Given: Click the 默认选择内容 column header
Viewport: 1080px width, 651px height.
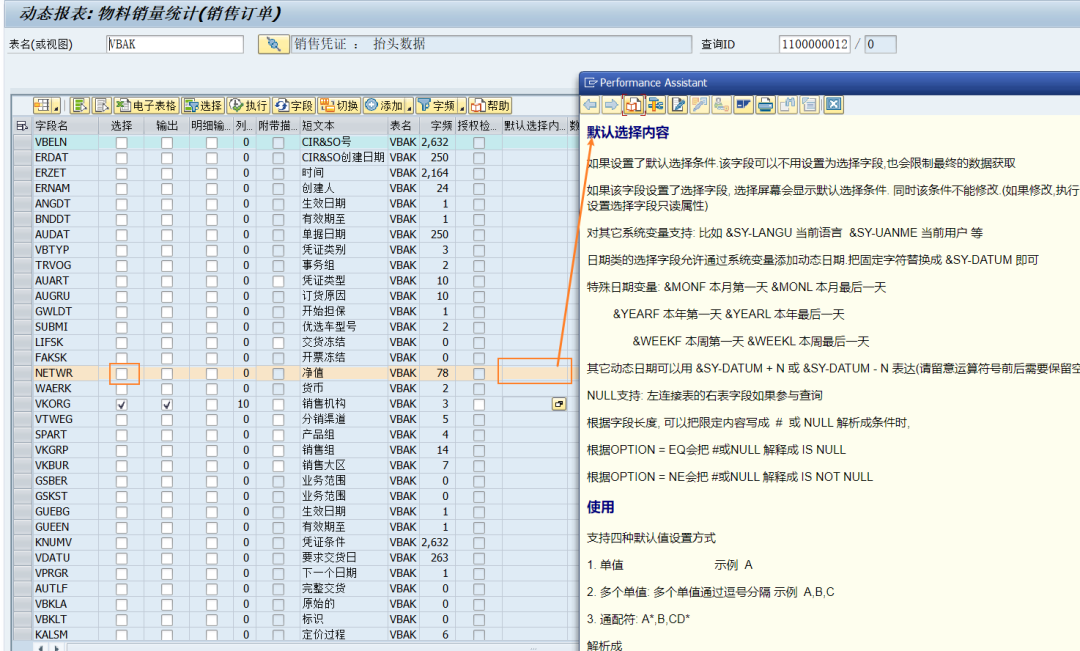Looking at the screenshot, I should 534,125.
